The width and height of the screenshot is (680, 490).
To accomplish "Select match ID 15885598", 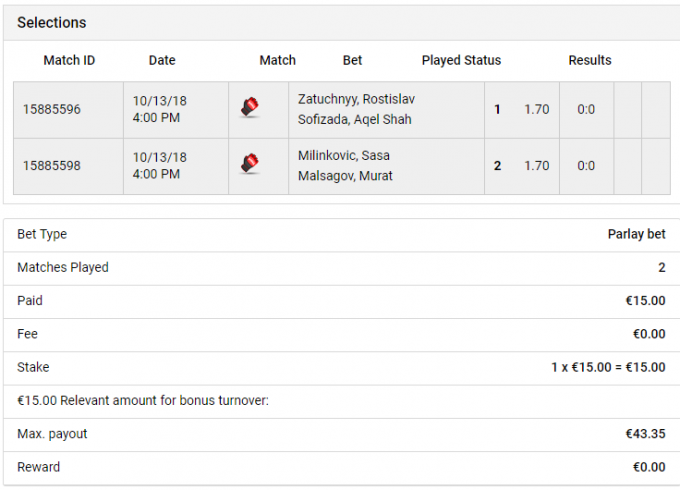I will pyautogui.click(x=52, y=166).
